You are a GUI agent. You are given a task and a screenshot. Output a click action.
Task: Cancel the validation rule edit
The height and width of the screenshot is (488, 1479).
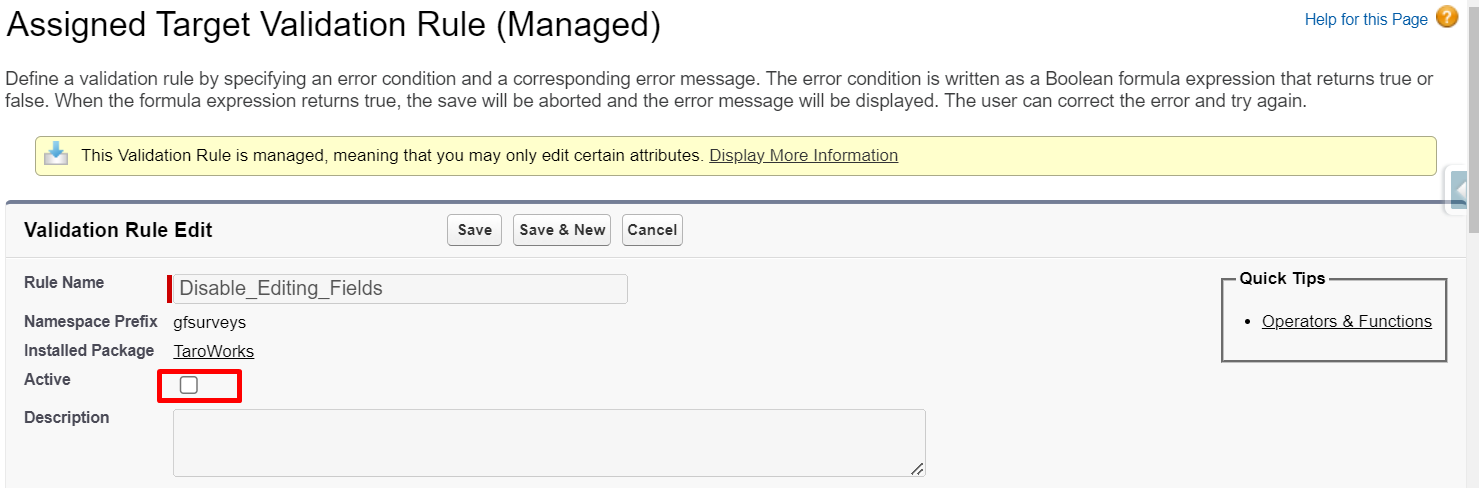click(652, 230)
